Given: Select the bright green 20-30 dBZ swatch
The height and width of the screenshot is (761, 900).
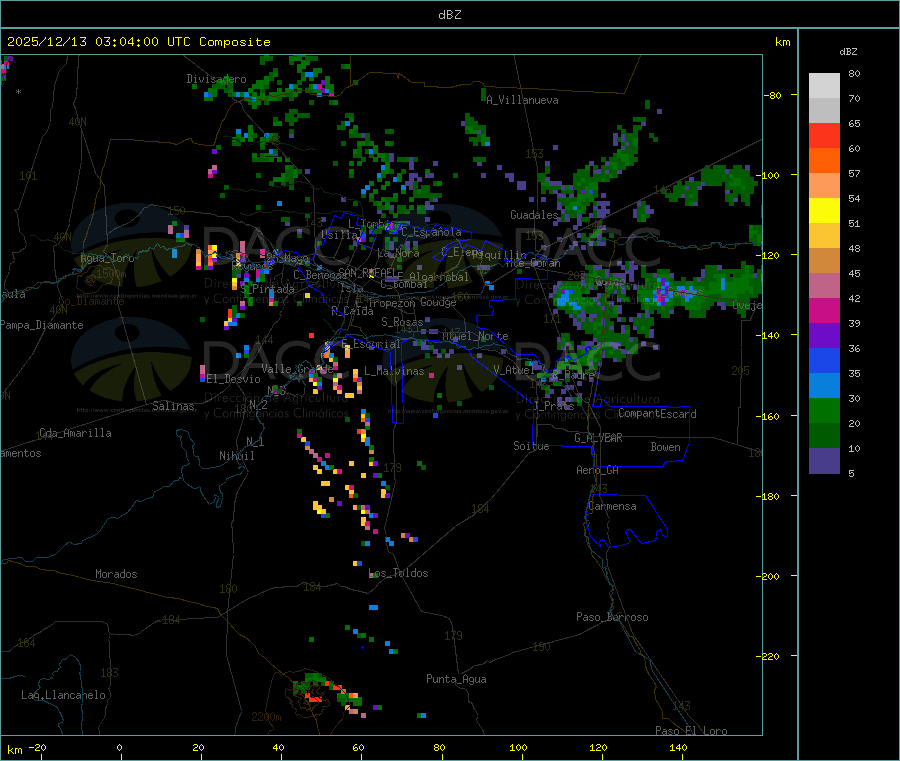Looking at the screenshot, I should pos(824,410).
